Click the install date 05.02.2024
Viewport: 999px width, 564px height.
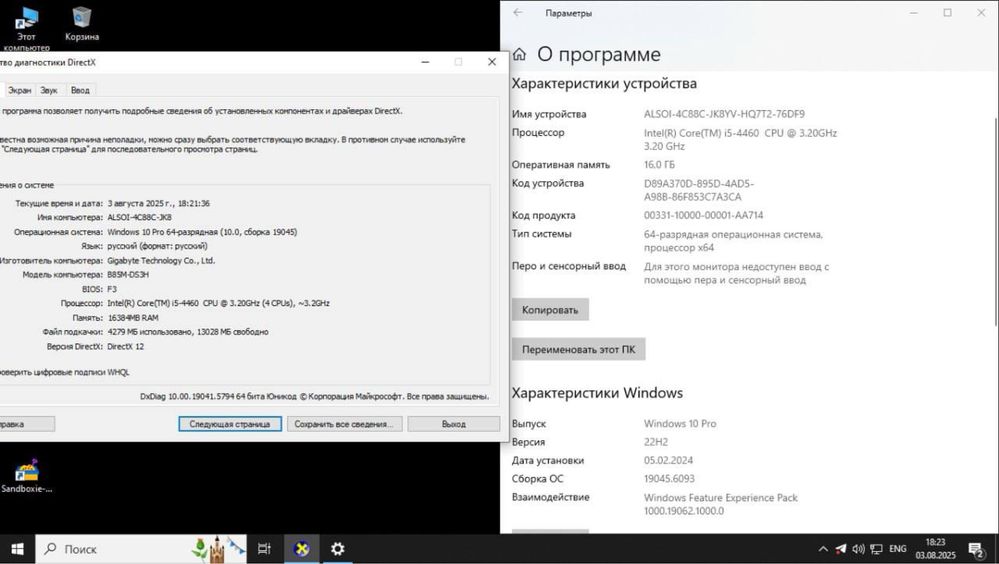[x=668, y=460]
